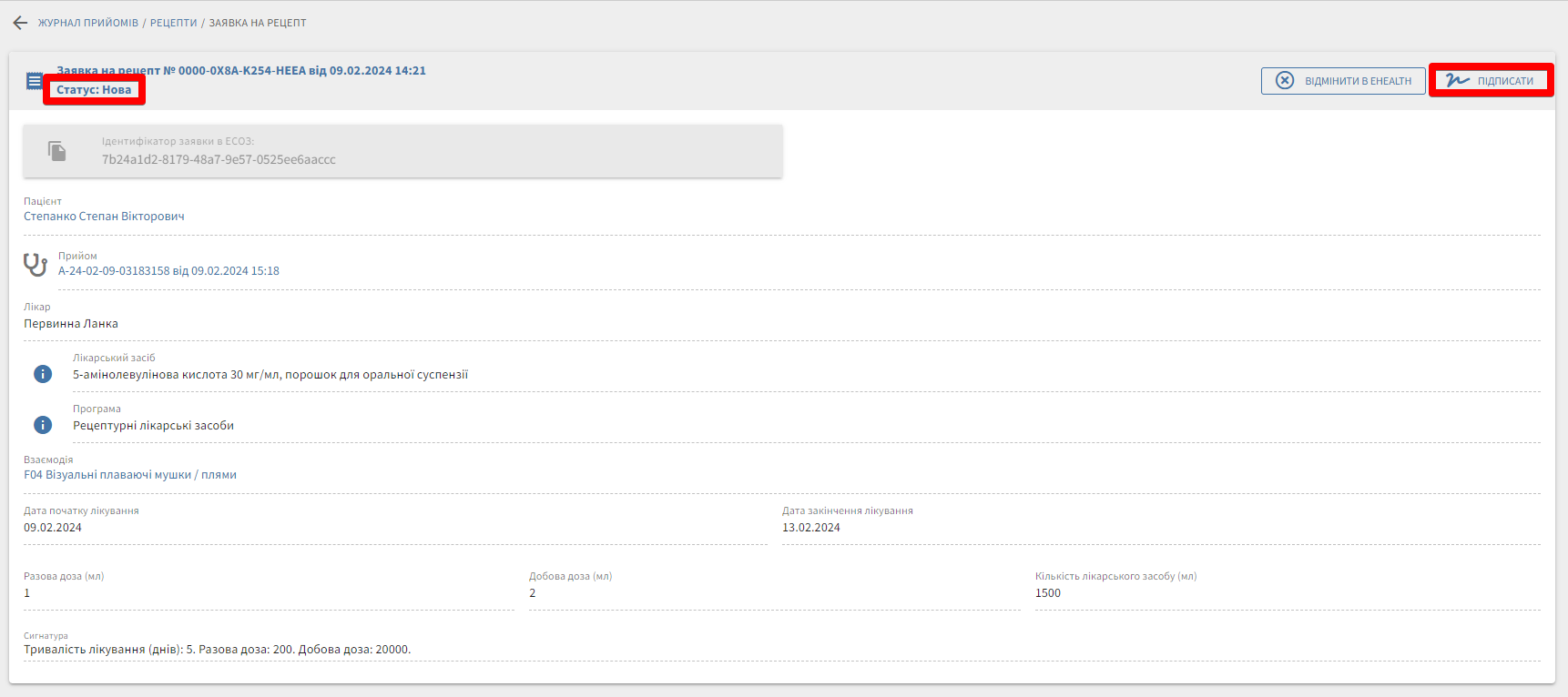Click the prescription document list icon
This screenshot has height=697, width=1568.
tap(34, 82)
